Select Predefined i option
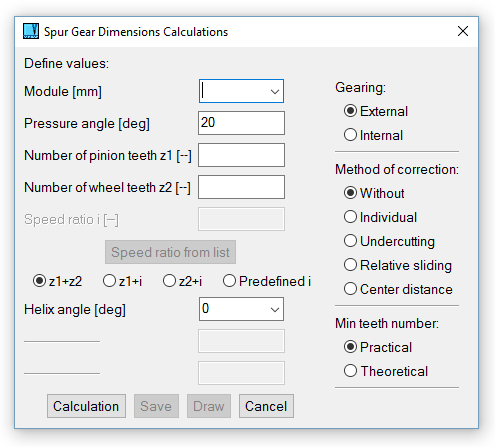Screen dimensions: 495x447 267,281
